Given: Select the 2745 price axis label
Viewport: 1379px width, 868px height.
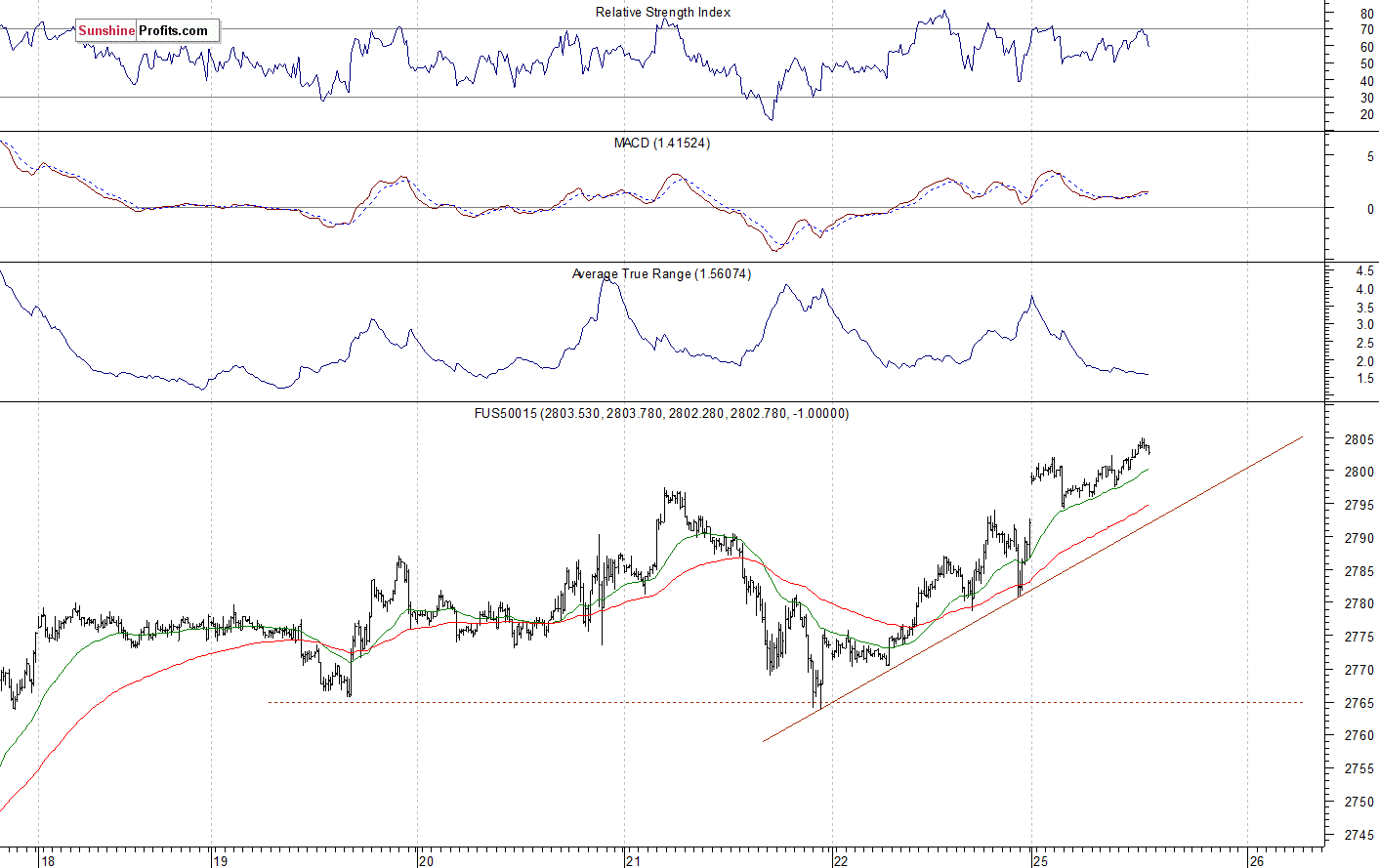Looking at the screenshot, I should tap(1358, 835).
